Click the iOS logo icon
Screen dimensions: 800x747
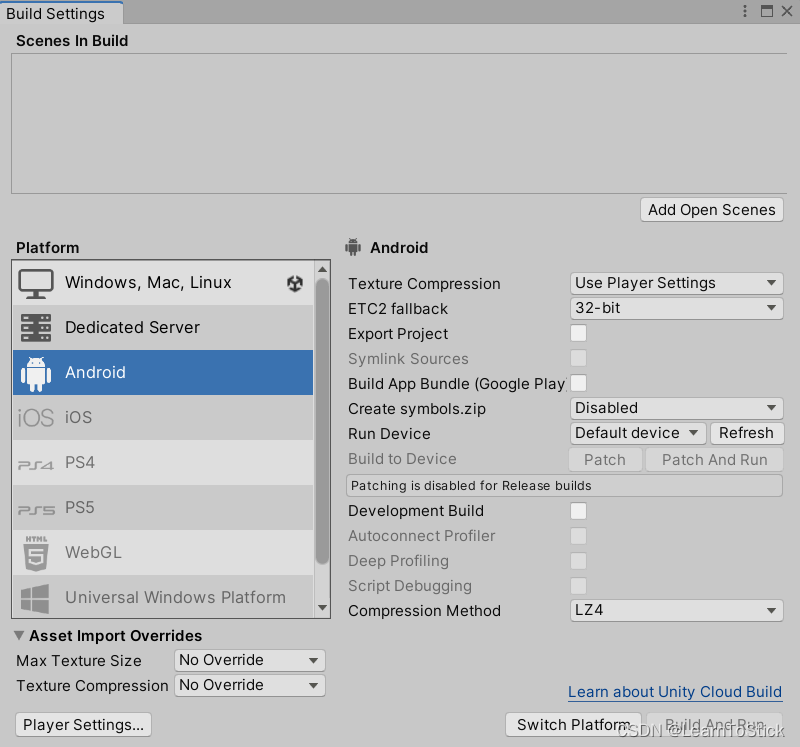[36, 417]
